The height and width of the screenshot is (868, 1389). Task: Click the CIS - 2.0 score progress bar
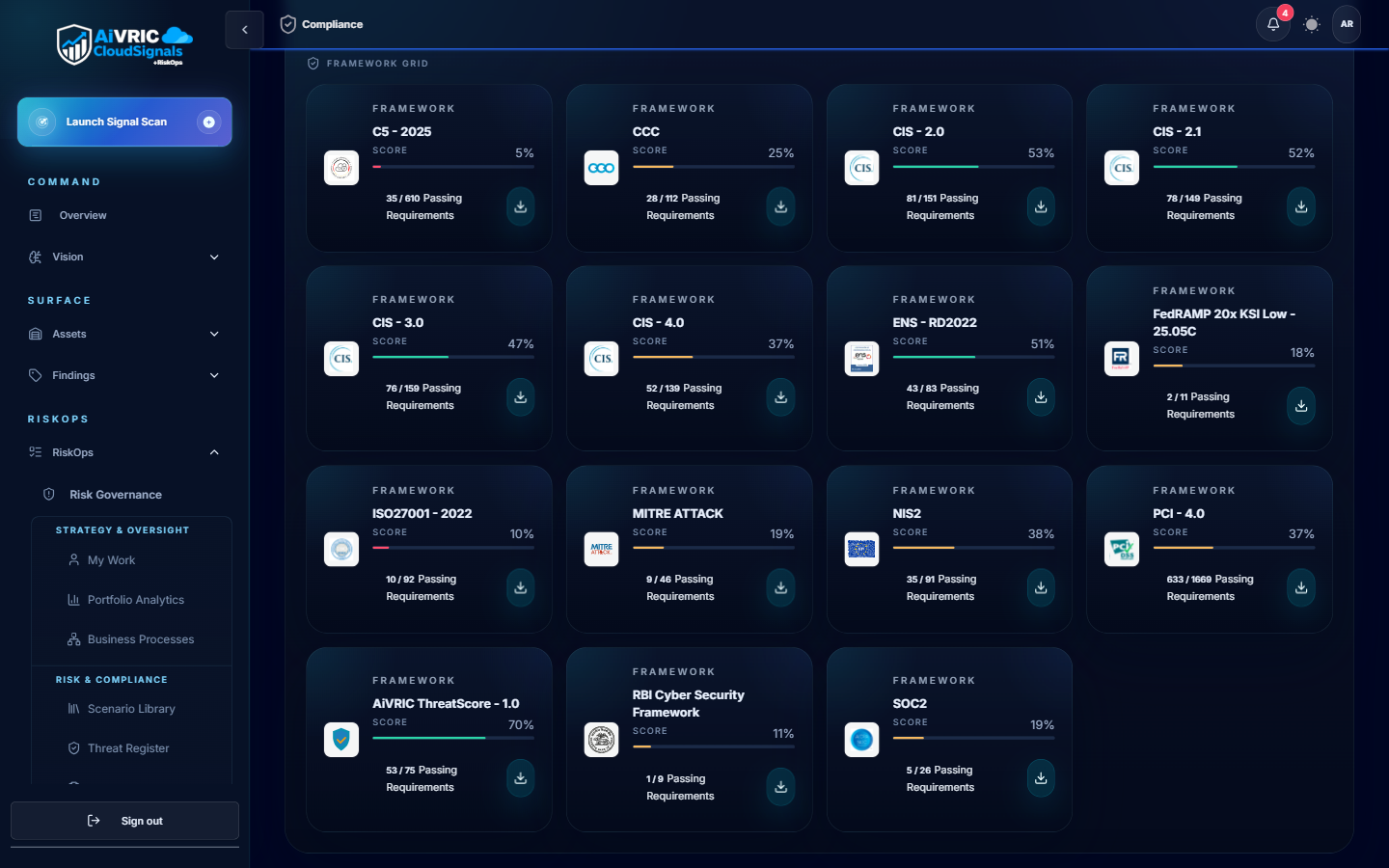click(x=973, y=167)
